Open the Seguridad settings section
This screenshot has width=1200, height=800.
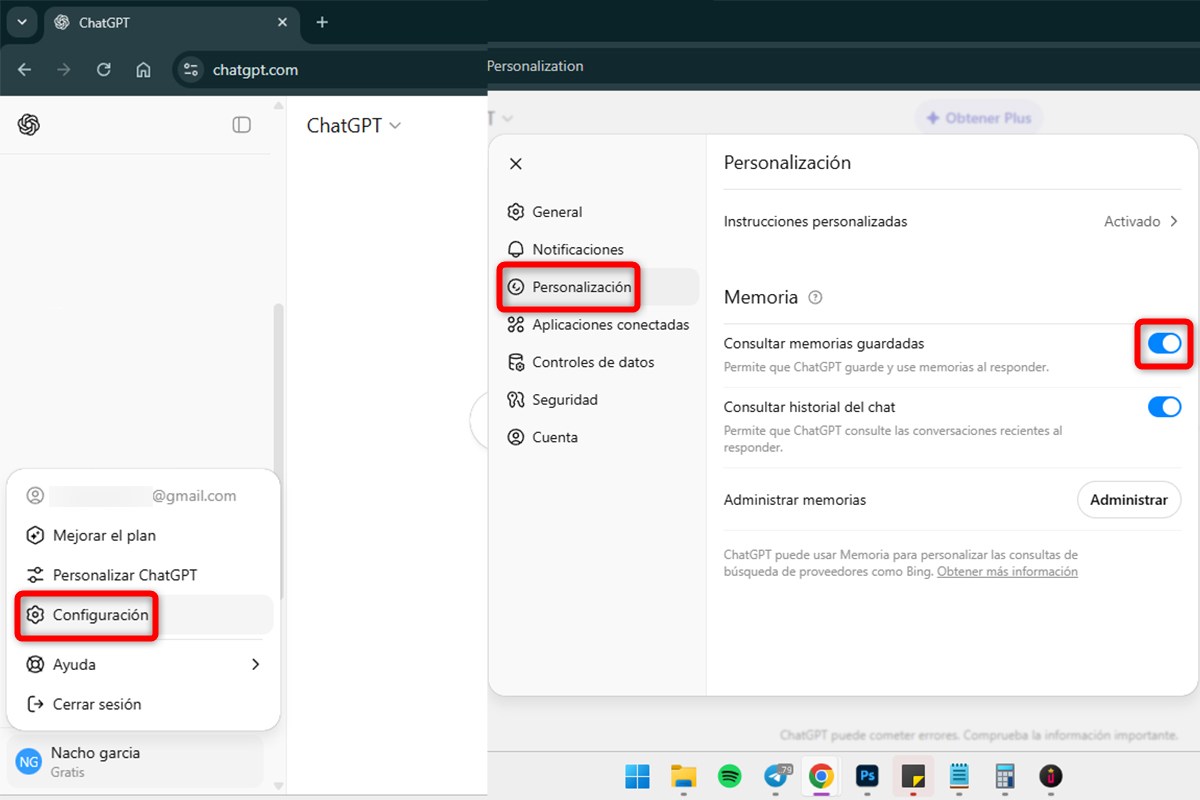598,399
